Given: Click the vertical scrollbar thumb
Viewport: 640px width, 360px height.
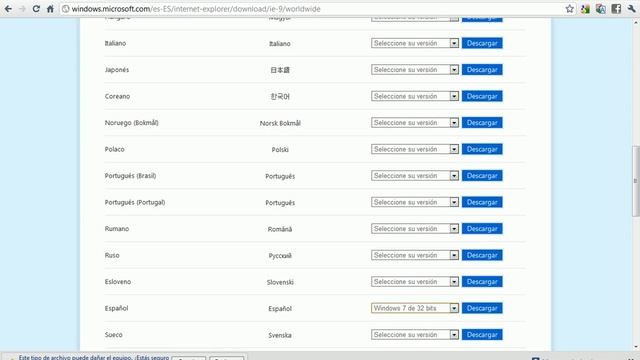Looking at the screenshot, I should click(636, 181).
